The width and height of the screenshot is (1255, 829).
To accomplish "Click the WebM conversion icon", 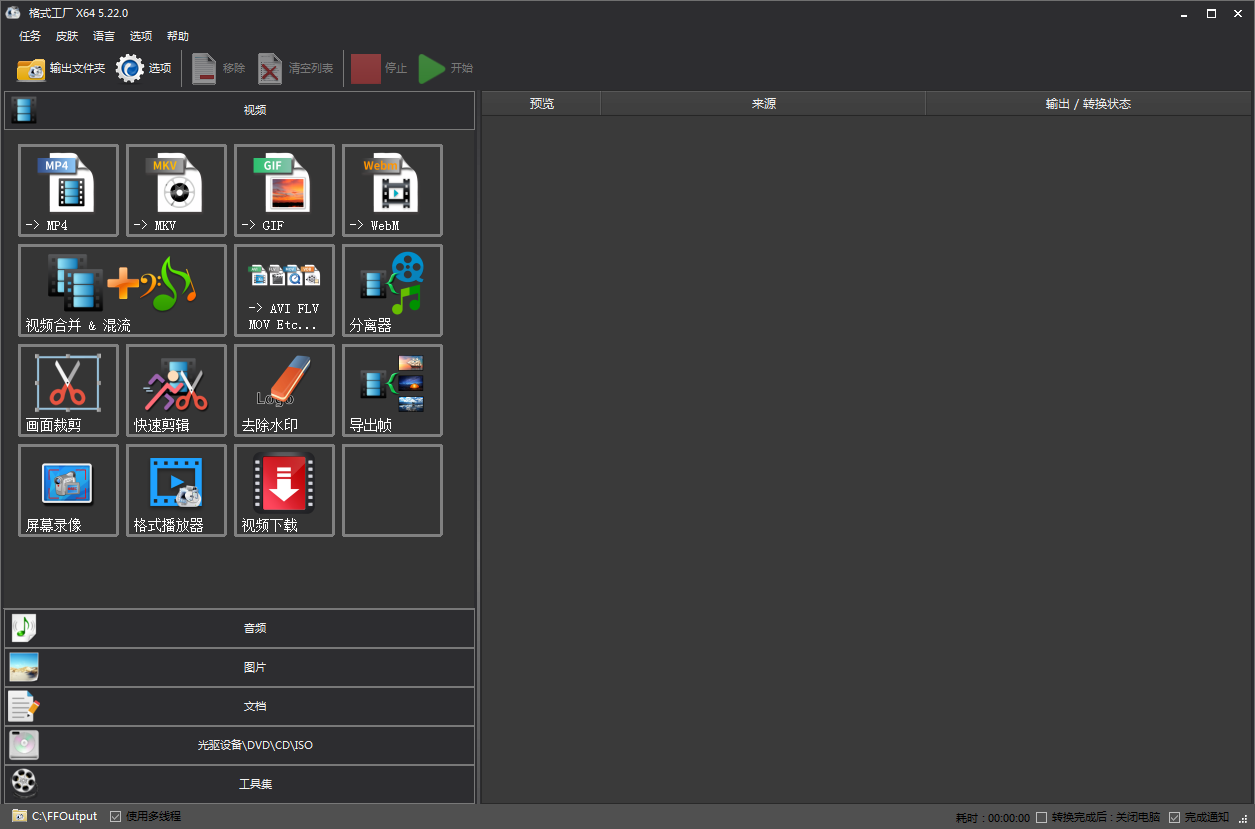I will [x=392, y=190].
